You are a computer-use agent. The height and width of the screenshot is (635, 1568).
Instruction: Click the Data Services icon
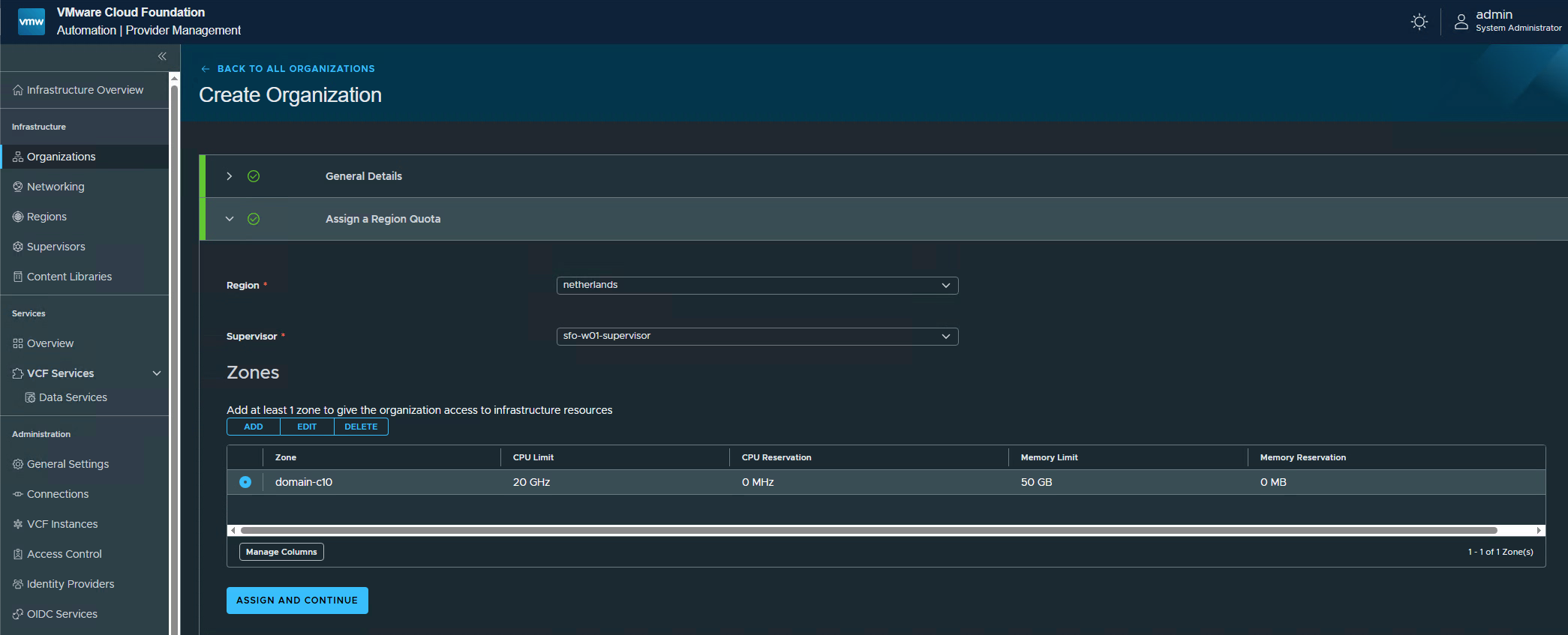[30, 397]
